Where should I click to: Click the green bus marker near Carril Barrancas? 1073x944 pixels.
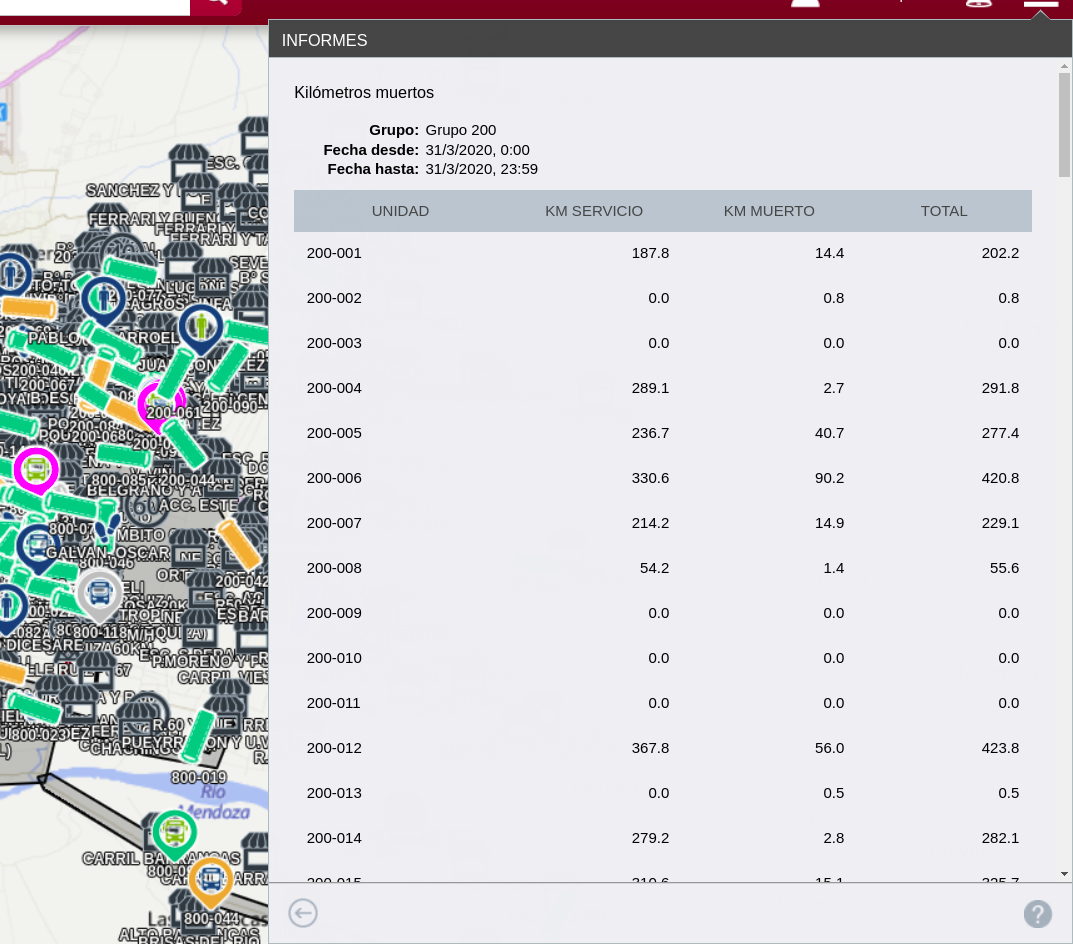click(174, 830)
